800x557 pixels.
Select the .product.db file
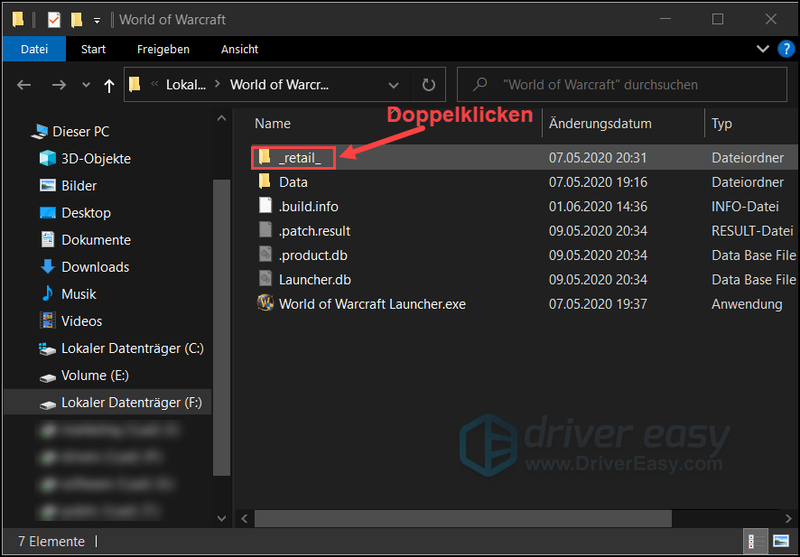pos(313,256)
